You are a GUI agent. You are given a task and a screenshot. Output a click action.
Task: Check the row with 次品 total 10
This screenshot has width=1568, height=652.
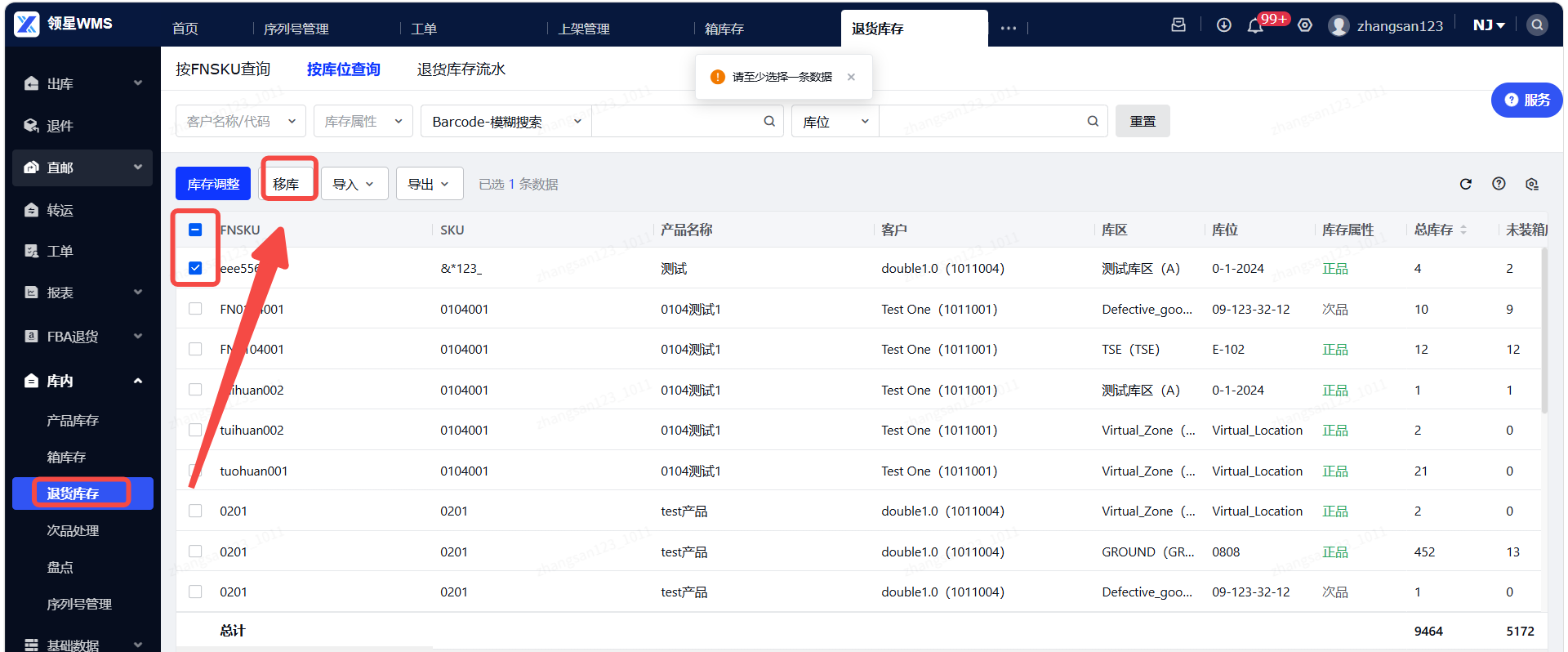(x=195, y=309)
